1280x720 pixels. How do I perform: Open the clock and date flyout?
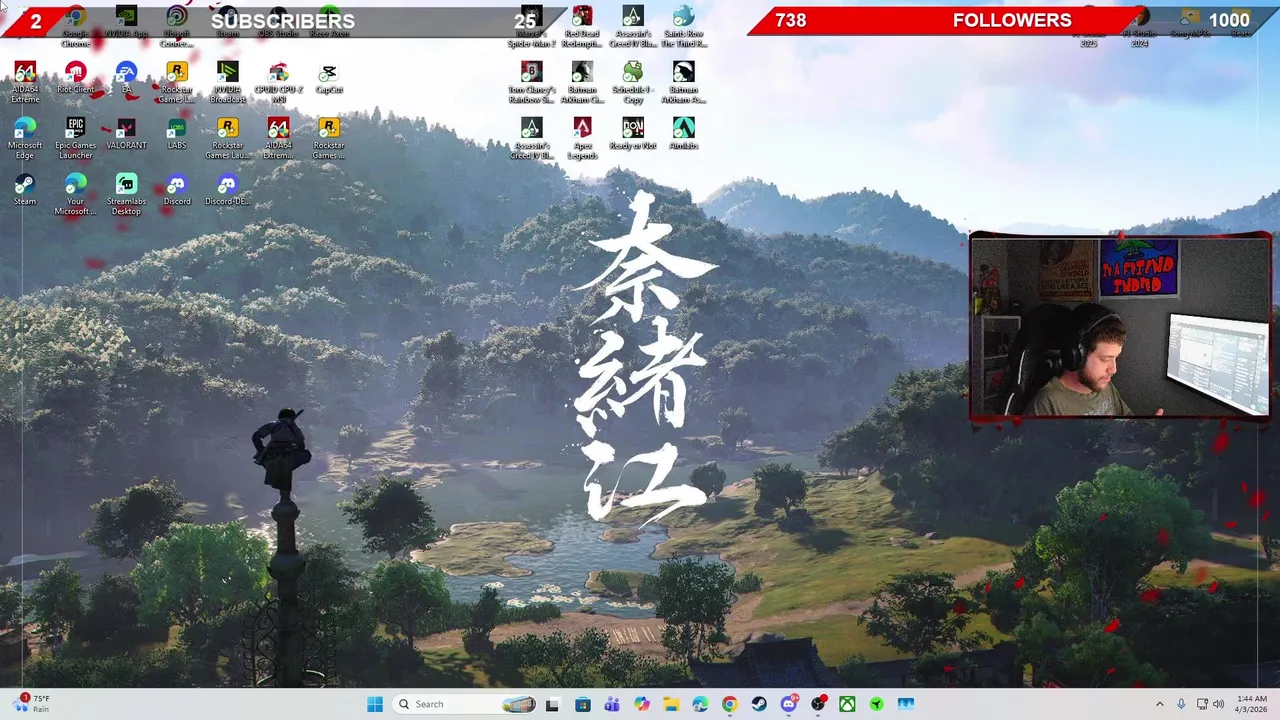click(x=1252, y=704)
